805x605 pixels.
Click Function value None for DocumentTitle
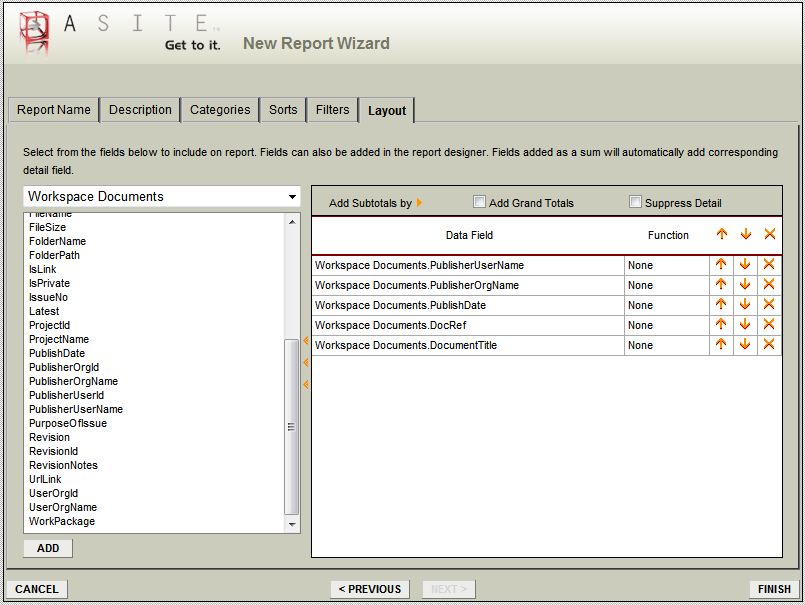click(641, 345)
